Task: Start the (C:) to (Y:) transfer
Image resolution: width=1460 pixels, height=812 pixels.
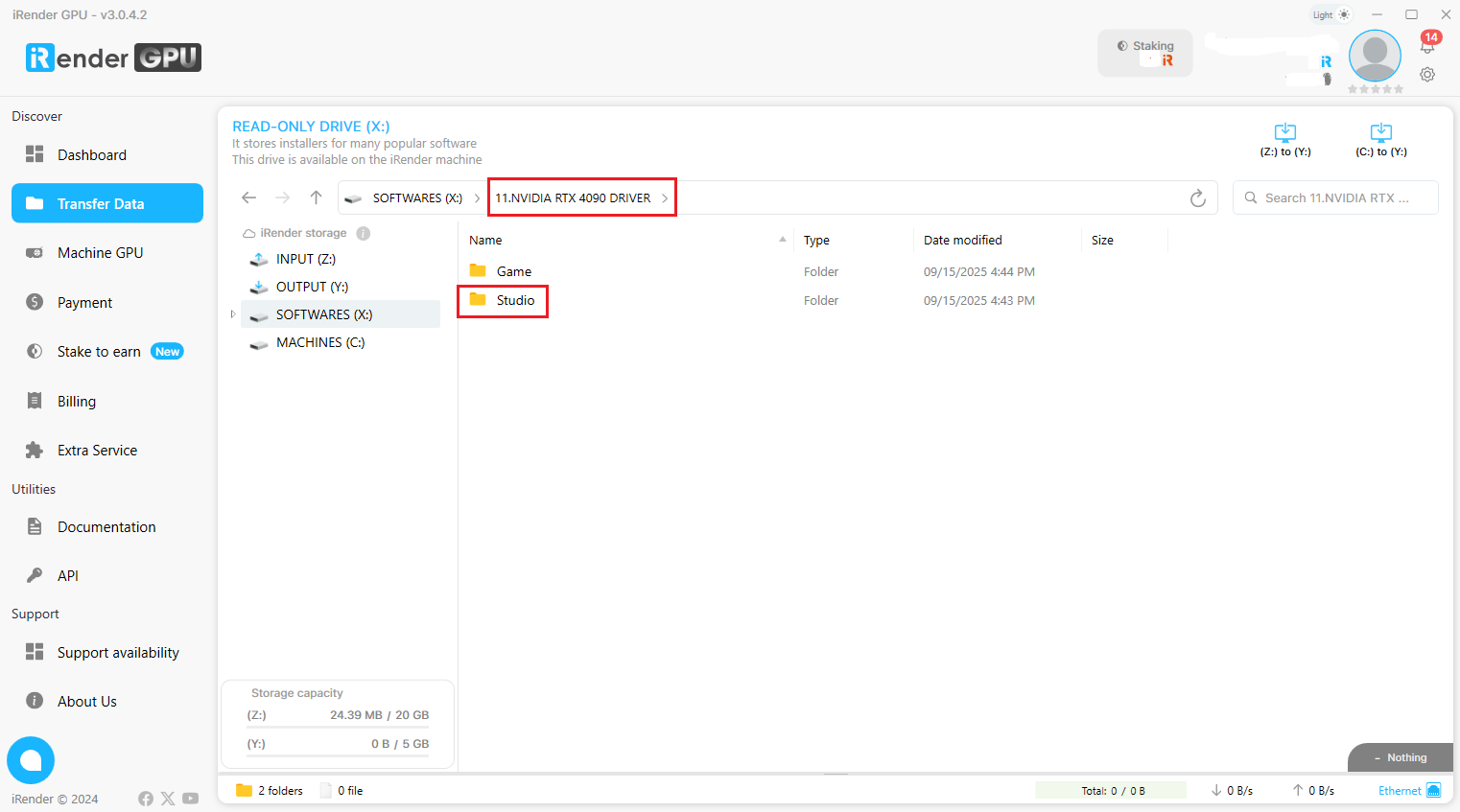Action: (1381, 139)
